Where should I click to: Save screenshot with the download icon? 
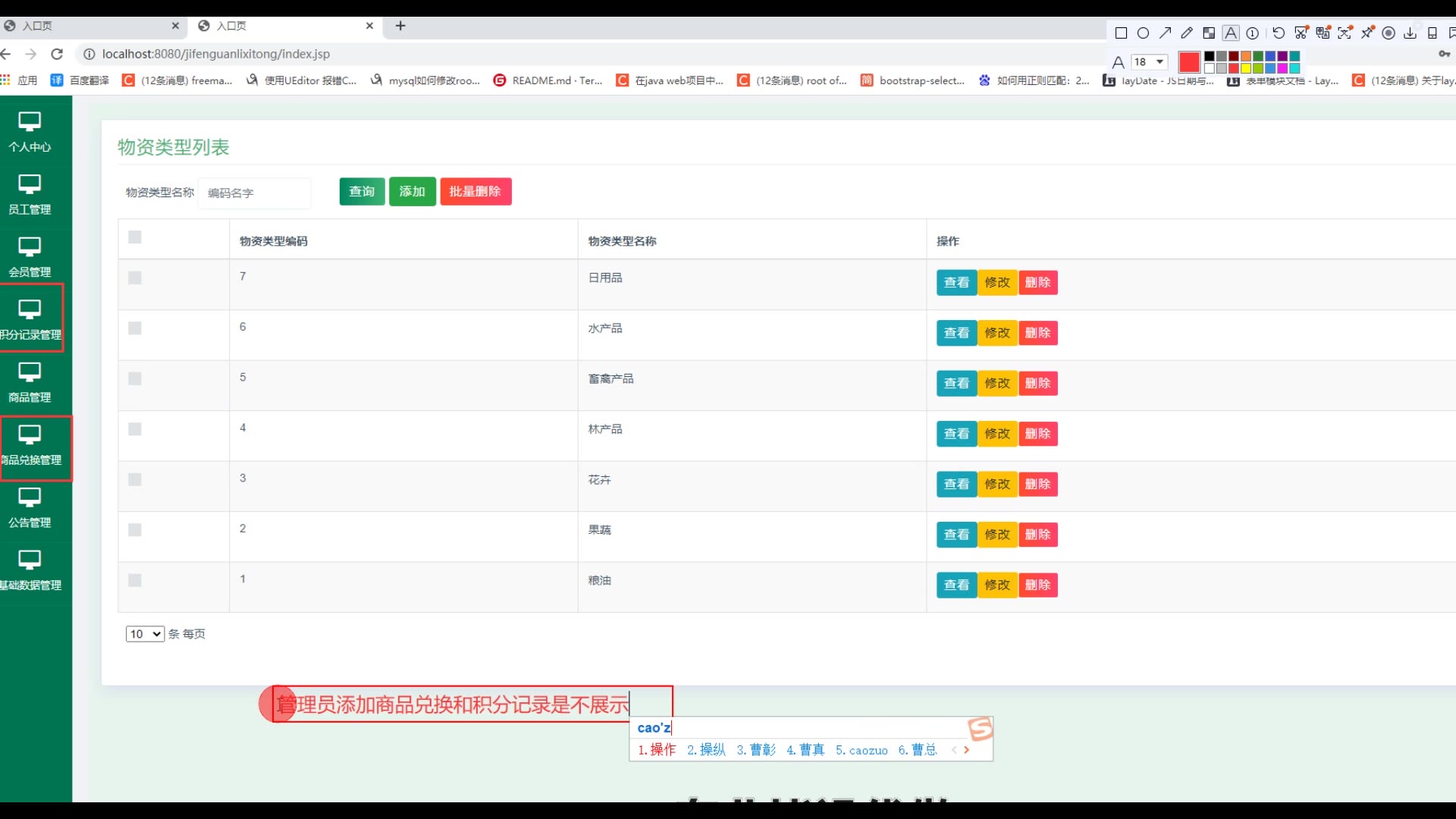tap(1410, 33)
